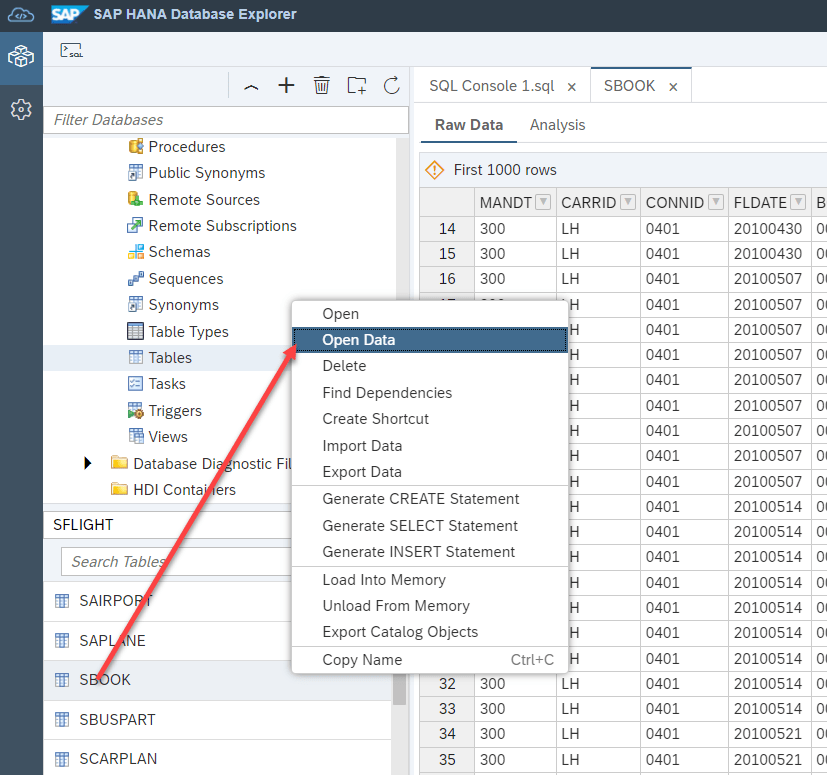827x775 pixels.
Task: Click the trash icon to remove database
Action: click(321, 86)
